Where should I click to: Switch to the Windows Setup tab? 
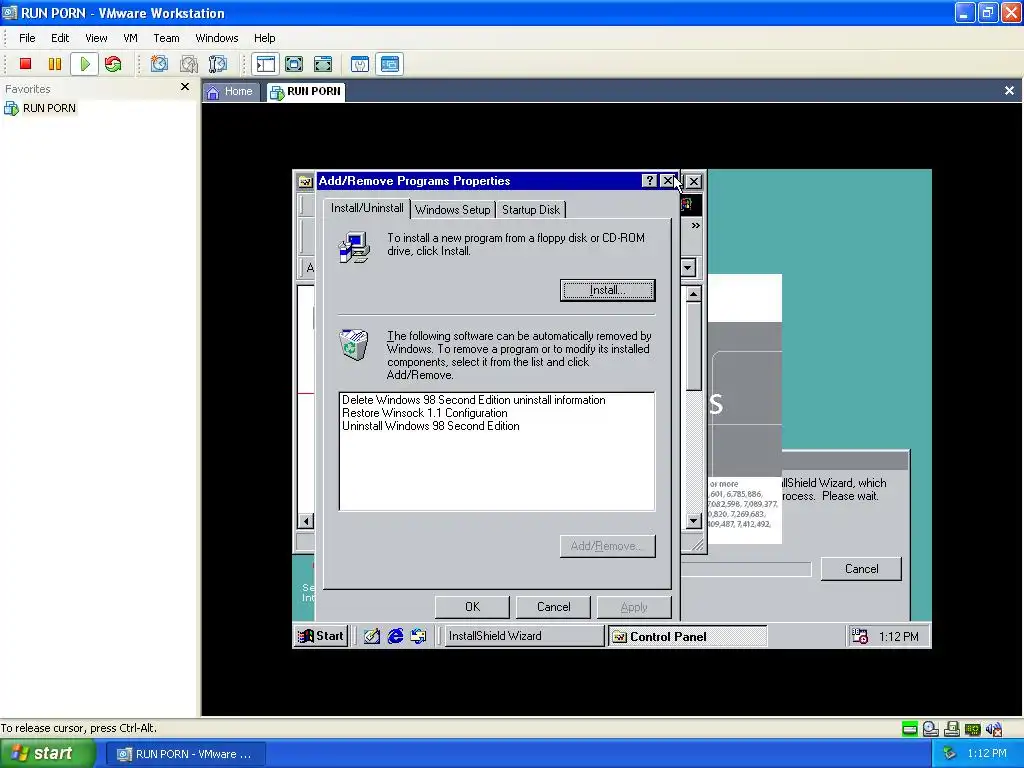coord(453,210)
